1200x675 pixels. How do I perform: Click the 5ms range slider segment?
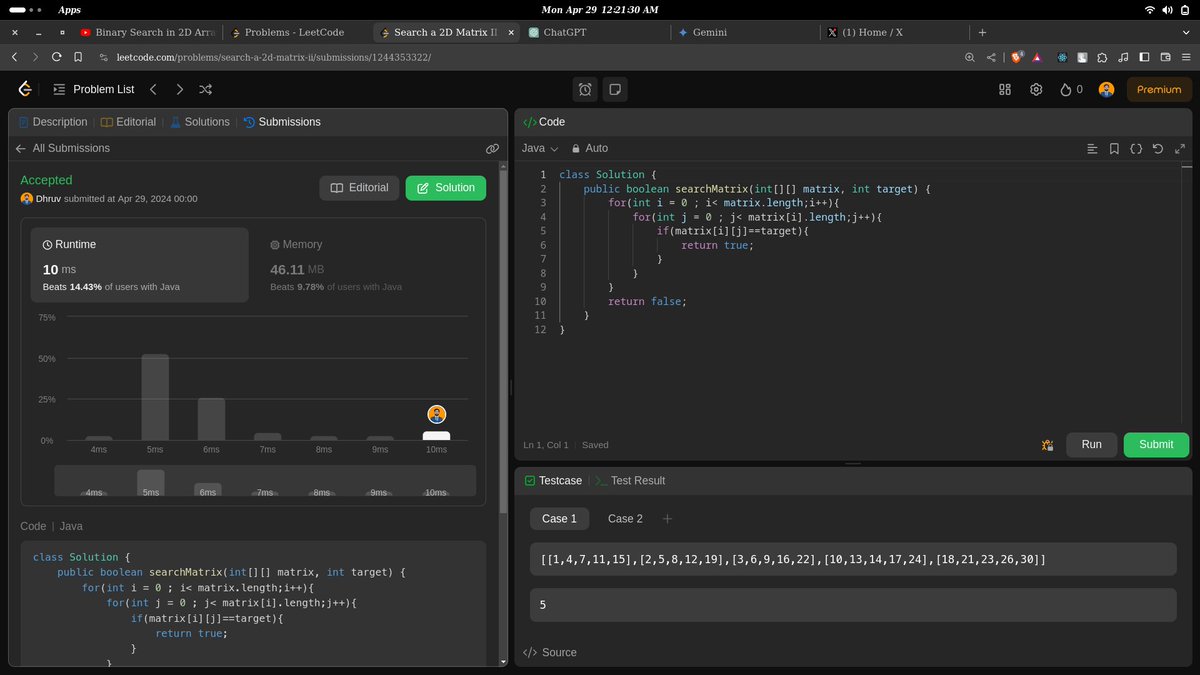coord(151,483)
